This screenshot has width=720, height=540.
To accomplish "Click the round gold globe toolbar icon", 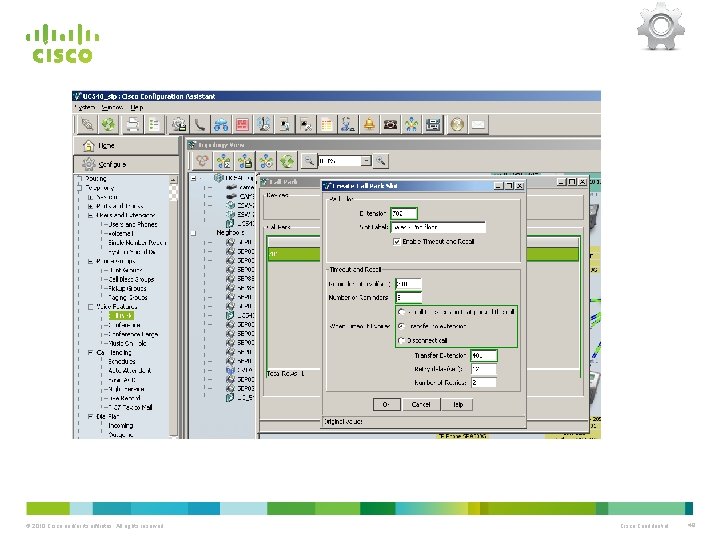I will [x=457, y=124].
